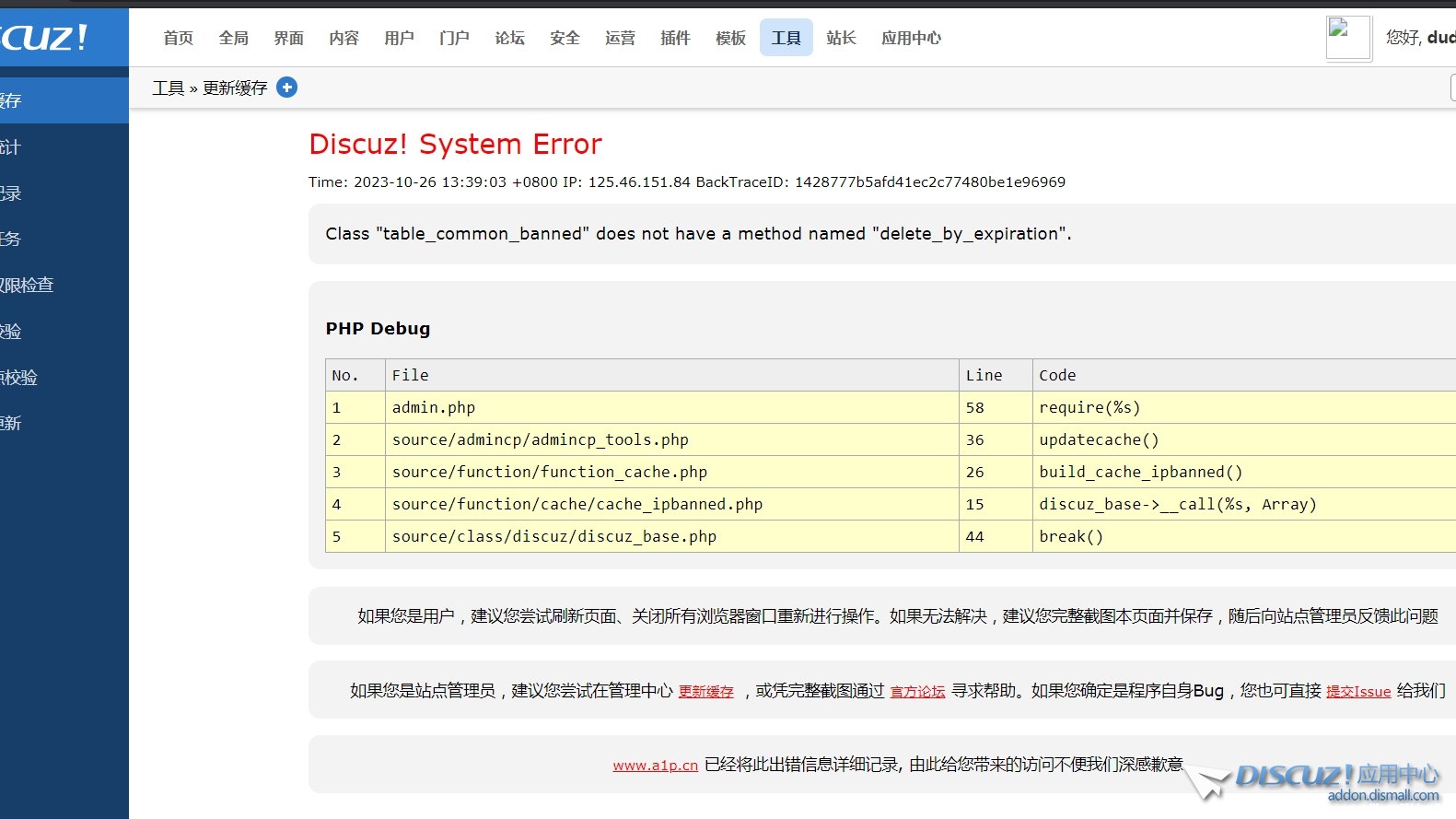Click the red 更新缓存 link
The image size is (1456, 819).
[x=706, y=692]
